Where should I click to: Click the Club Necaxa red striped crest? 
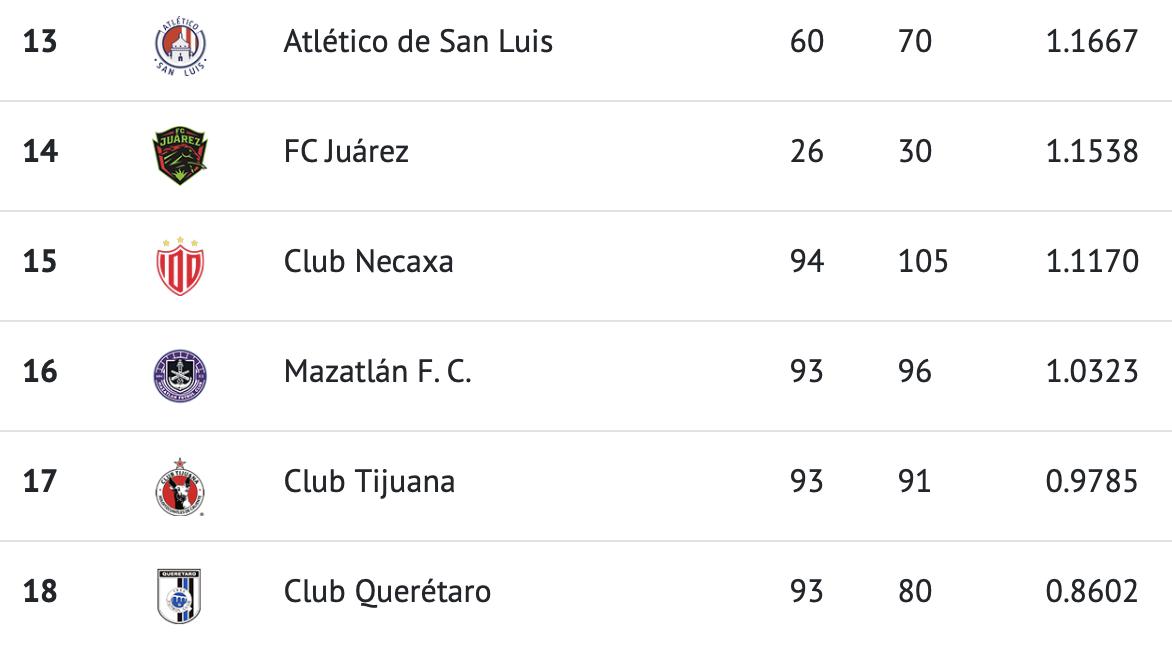[181, 266]
